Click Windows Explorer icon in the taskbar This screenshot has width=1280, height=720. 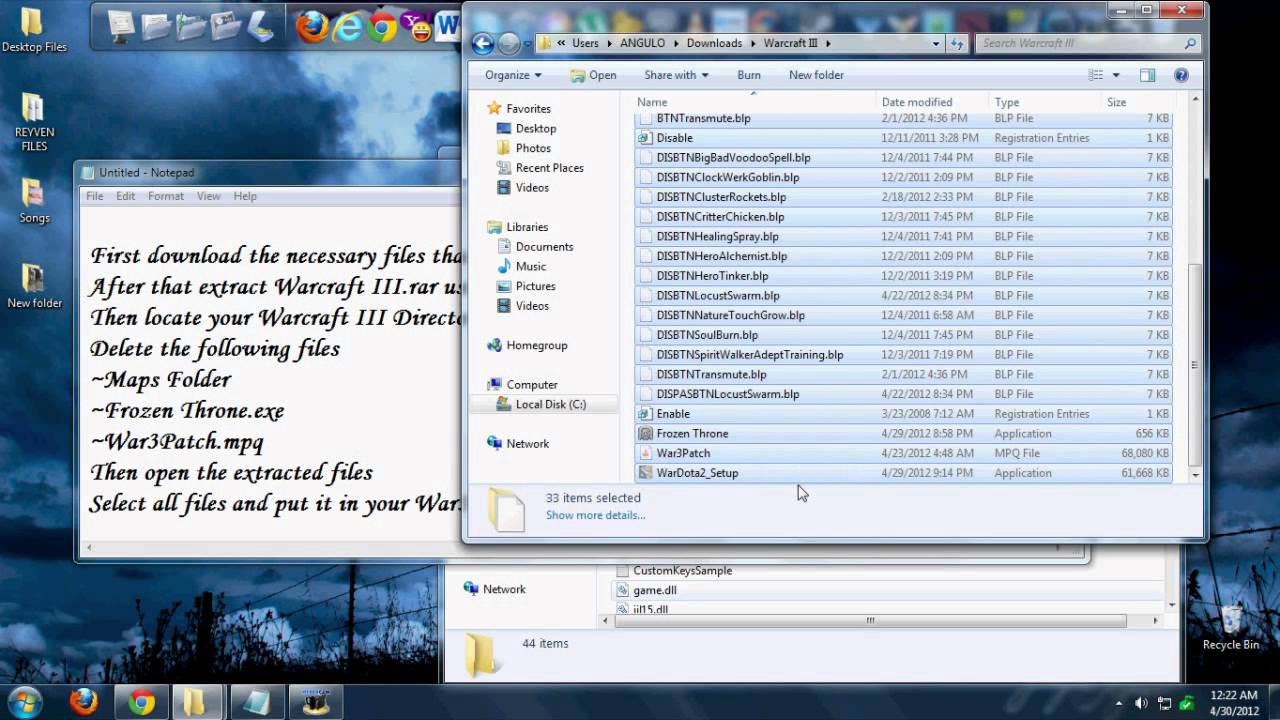[x=199, y=702]
